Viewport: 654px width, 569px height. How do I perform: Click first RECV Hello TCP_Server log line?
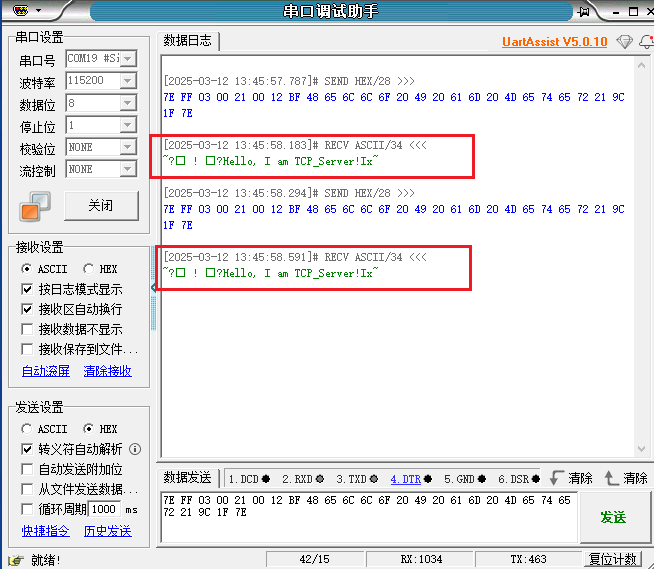(x=271, y=161)
